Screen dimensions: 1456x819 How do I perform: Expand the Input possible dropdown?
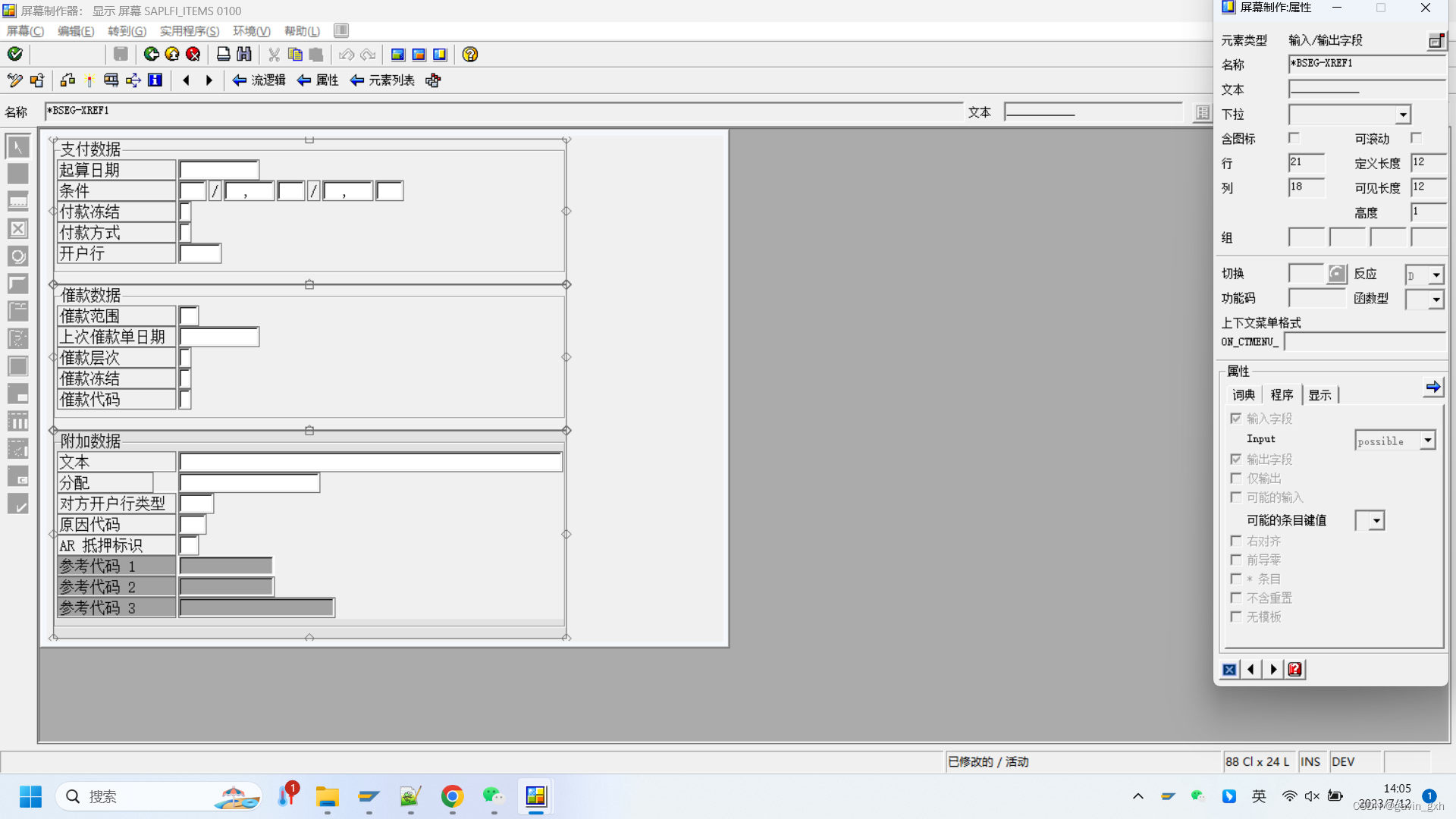(1427, 441)
